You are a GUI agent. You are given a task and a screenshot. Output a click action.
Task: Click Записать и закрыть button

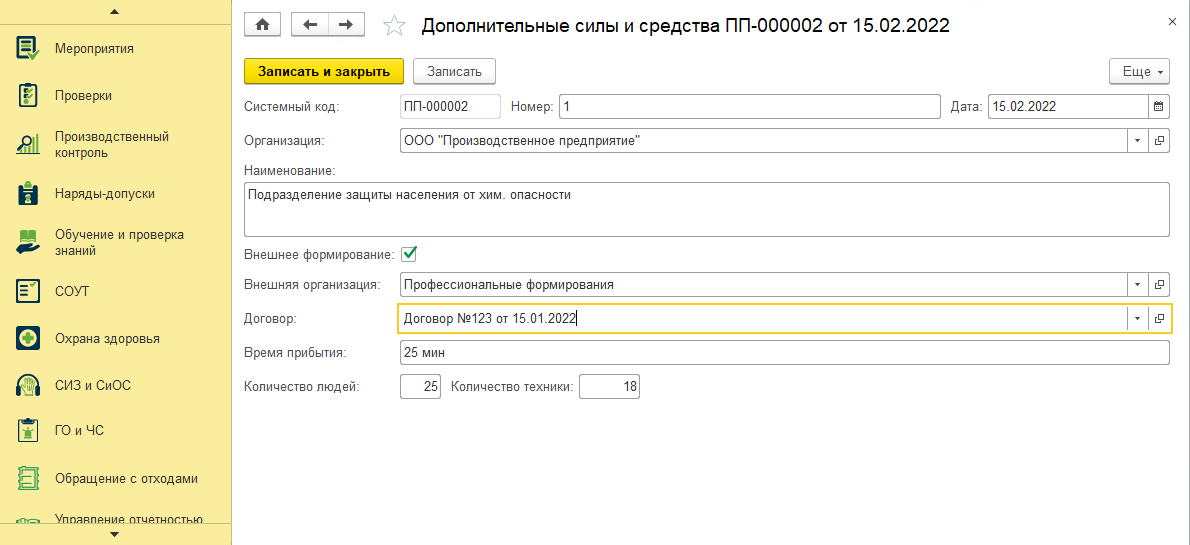[324, 71]
